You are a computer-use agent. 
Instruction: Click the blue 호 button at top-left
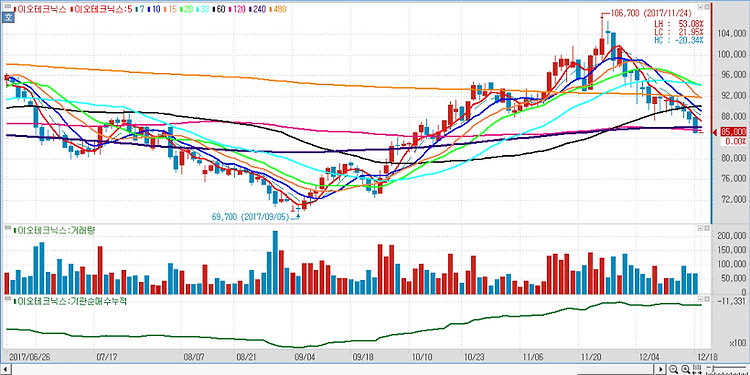click(x=8, y=17)
